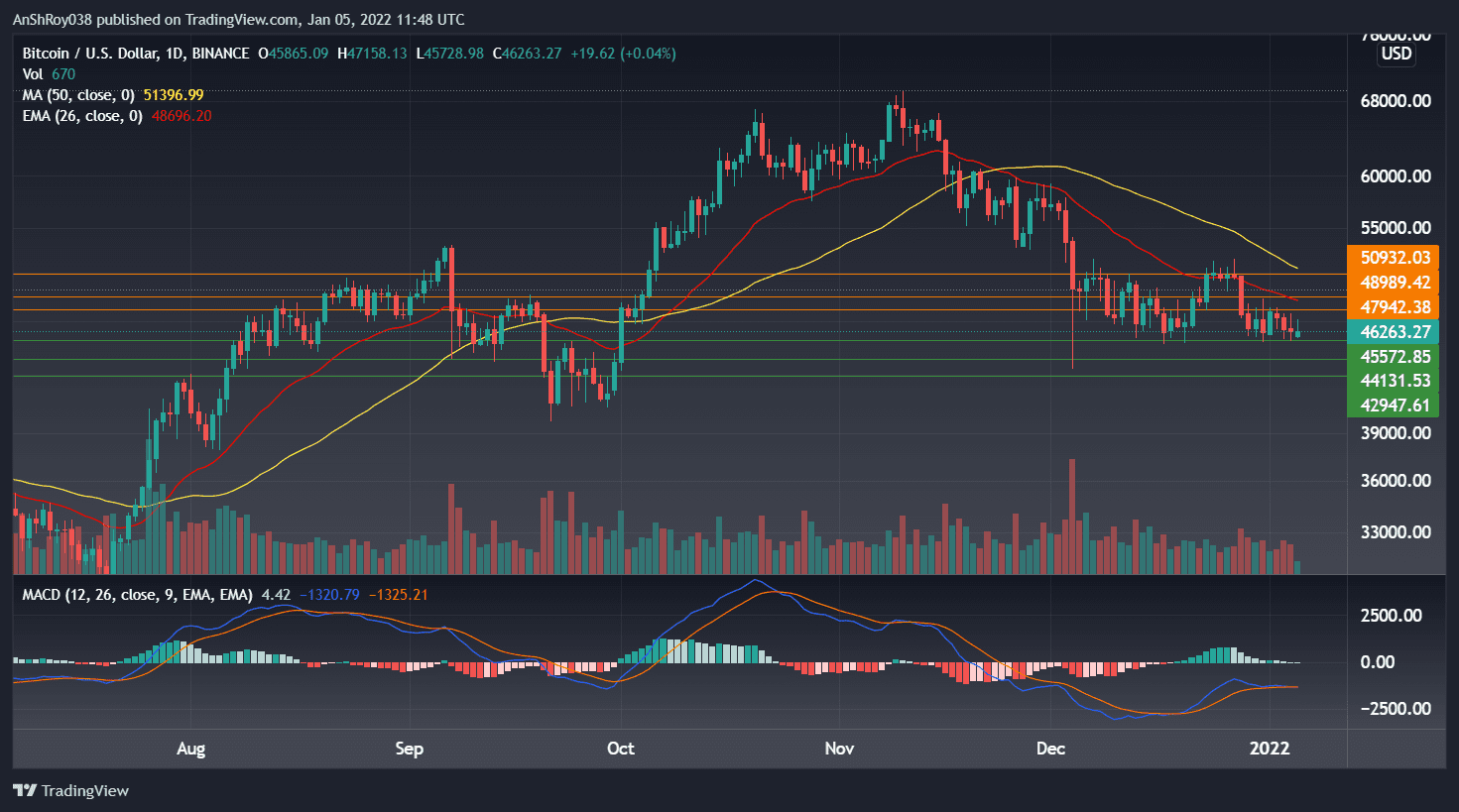Screen dimensions: 1459x812
Task: Click the 60000.00 value on the price axis
Action: click(x=1398, y=175)
